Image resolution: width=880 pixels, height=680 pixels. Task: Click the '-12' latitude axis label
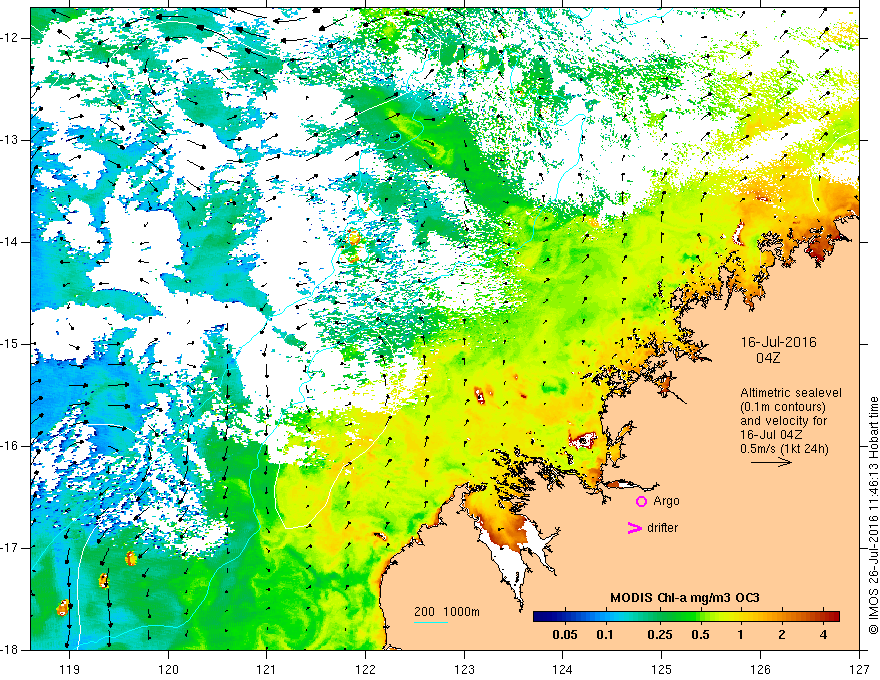[x=10, y=38]
